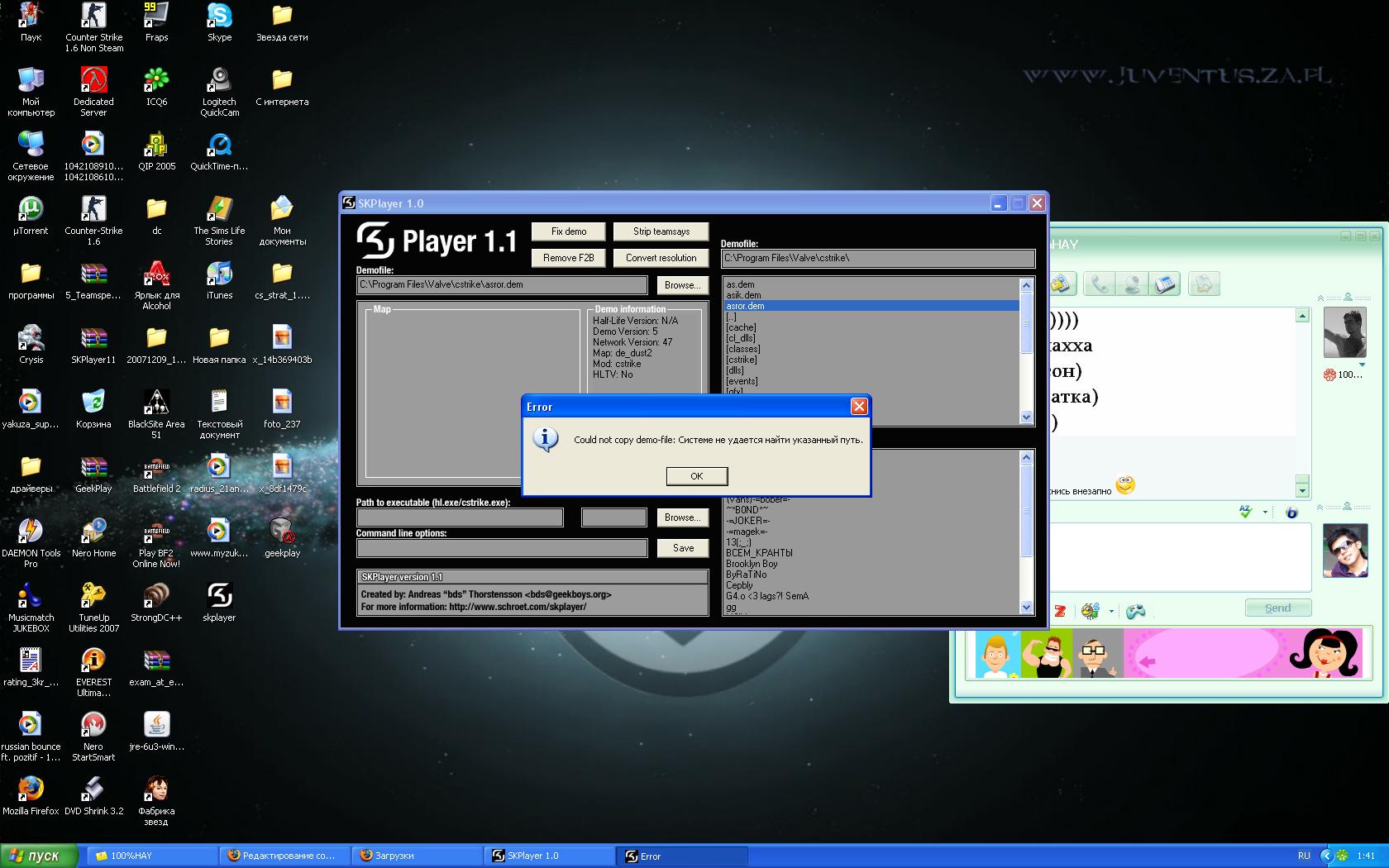Click the spell check AZ icon in the chat window

[x=1246, y=513]
